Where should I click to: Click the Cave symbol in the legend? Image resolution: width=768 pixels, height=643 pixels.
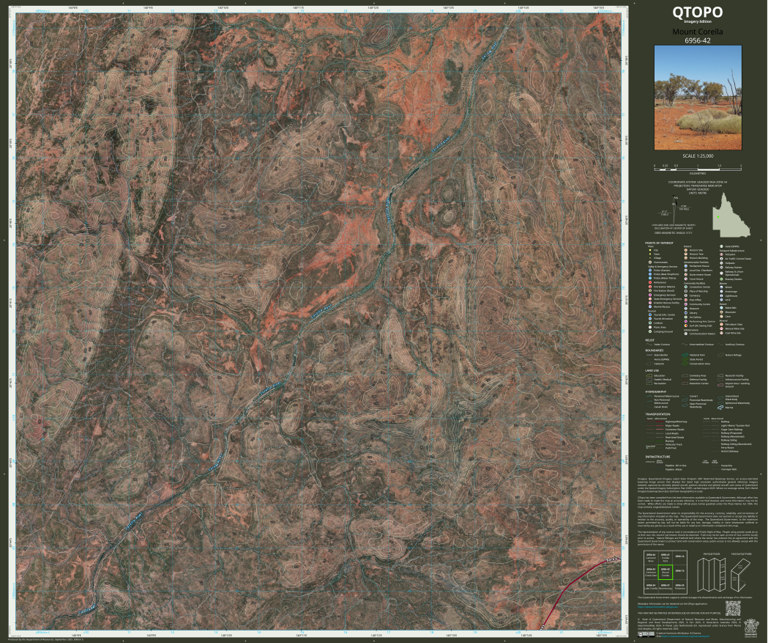[721, 316]
